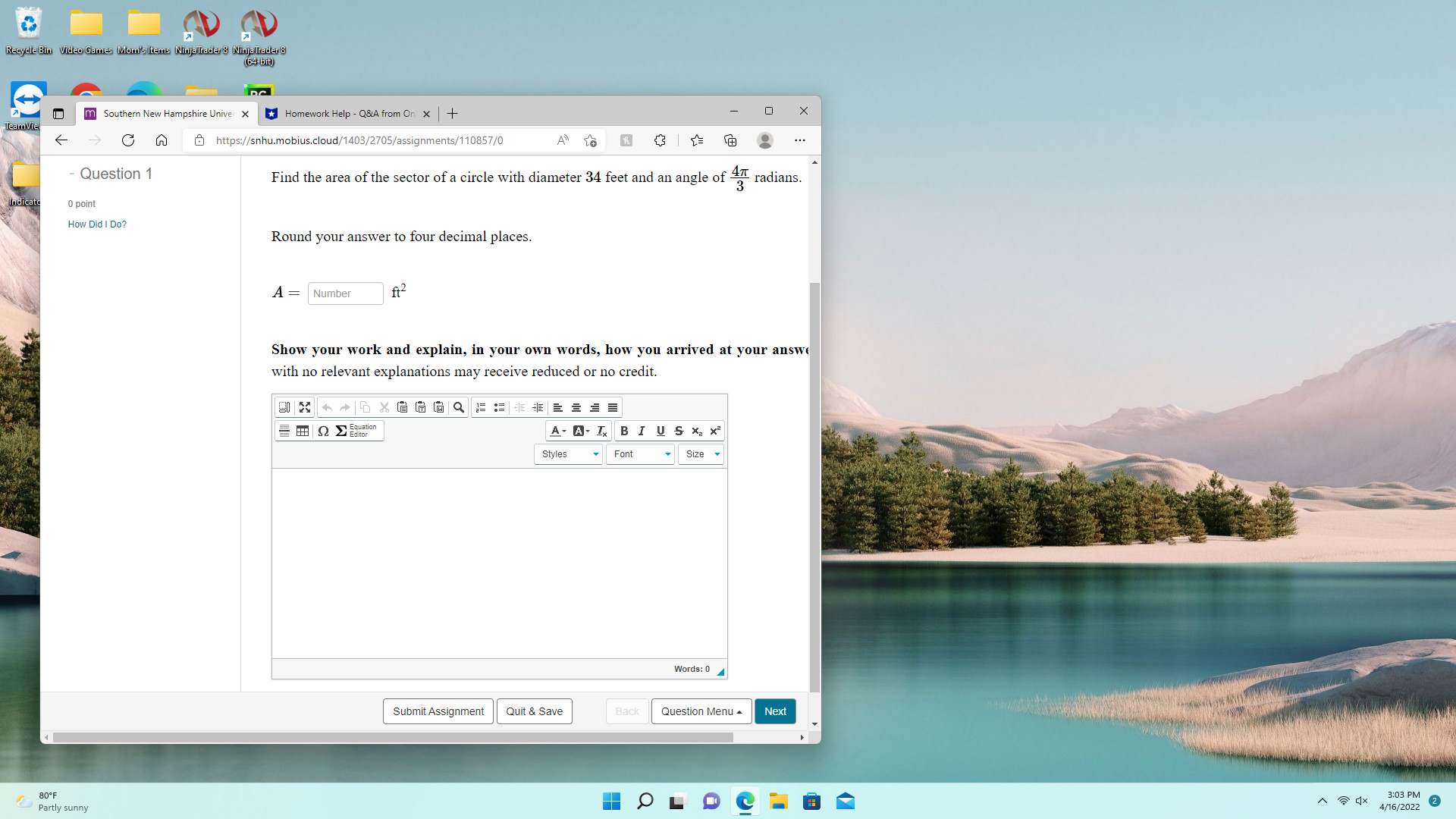This screenshot has height=819, width=1456.
Task: Click the Submit Assignment button
Action: click(438, 711)
